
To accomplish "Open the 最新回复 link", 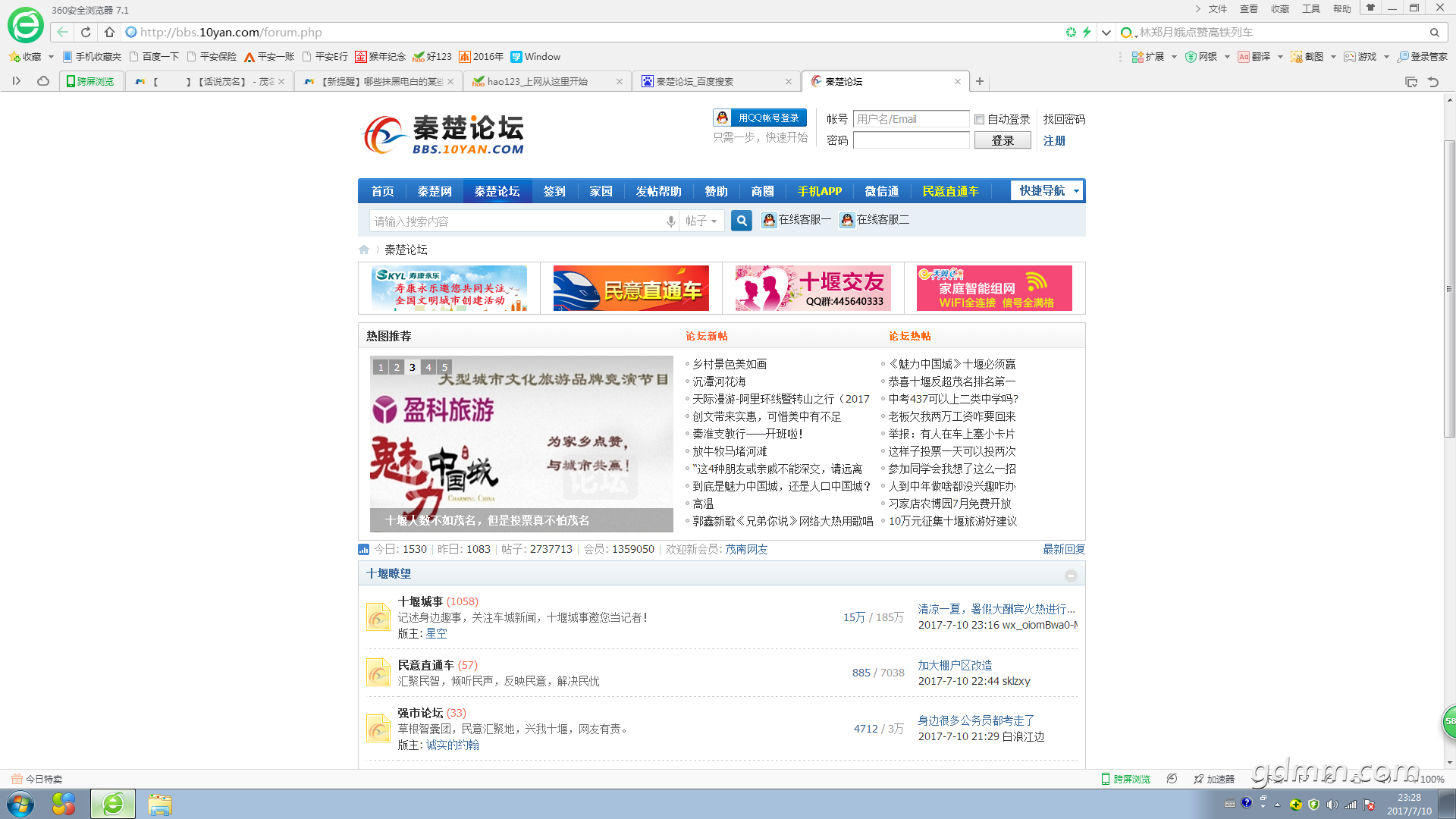I will [x=1064, y=549].
